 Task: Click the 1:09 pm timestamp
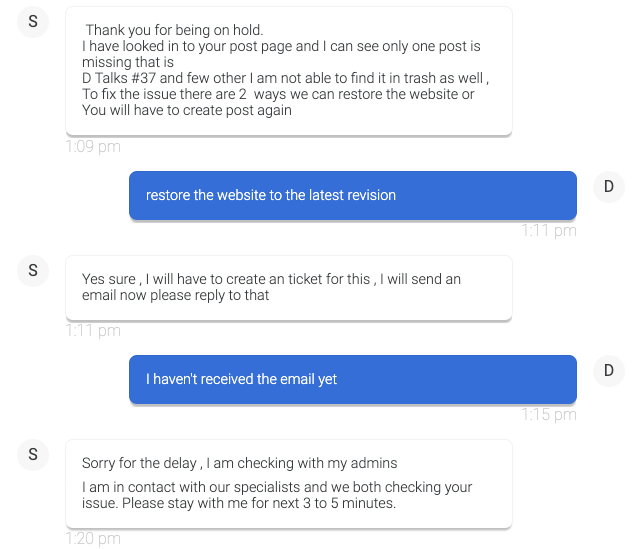click(93, 147)
